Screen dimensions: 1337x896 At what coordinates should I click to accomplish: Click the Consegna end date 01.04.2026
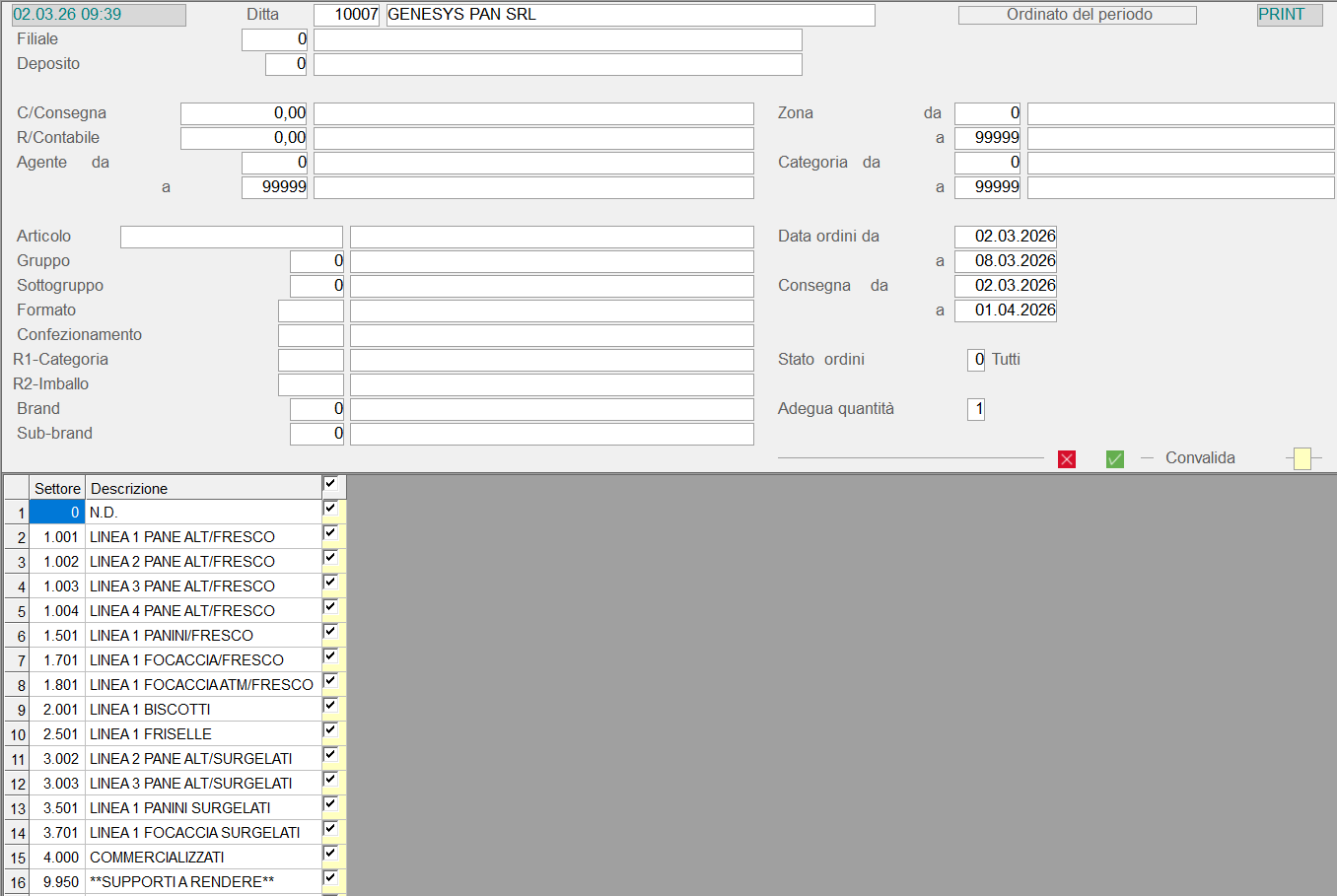point(1005,310)
